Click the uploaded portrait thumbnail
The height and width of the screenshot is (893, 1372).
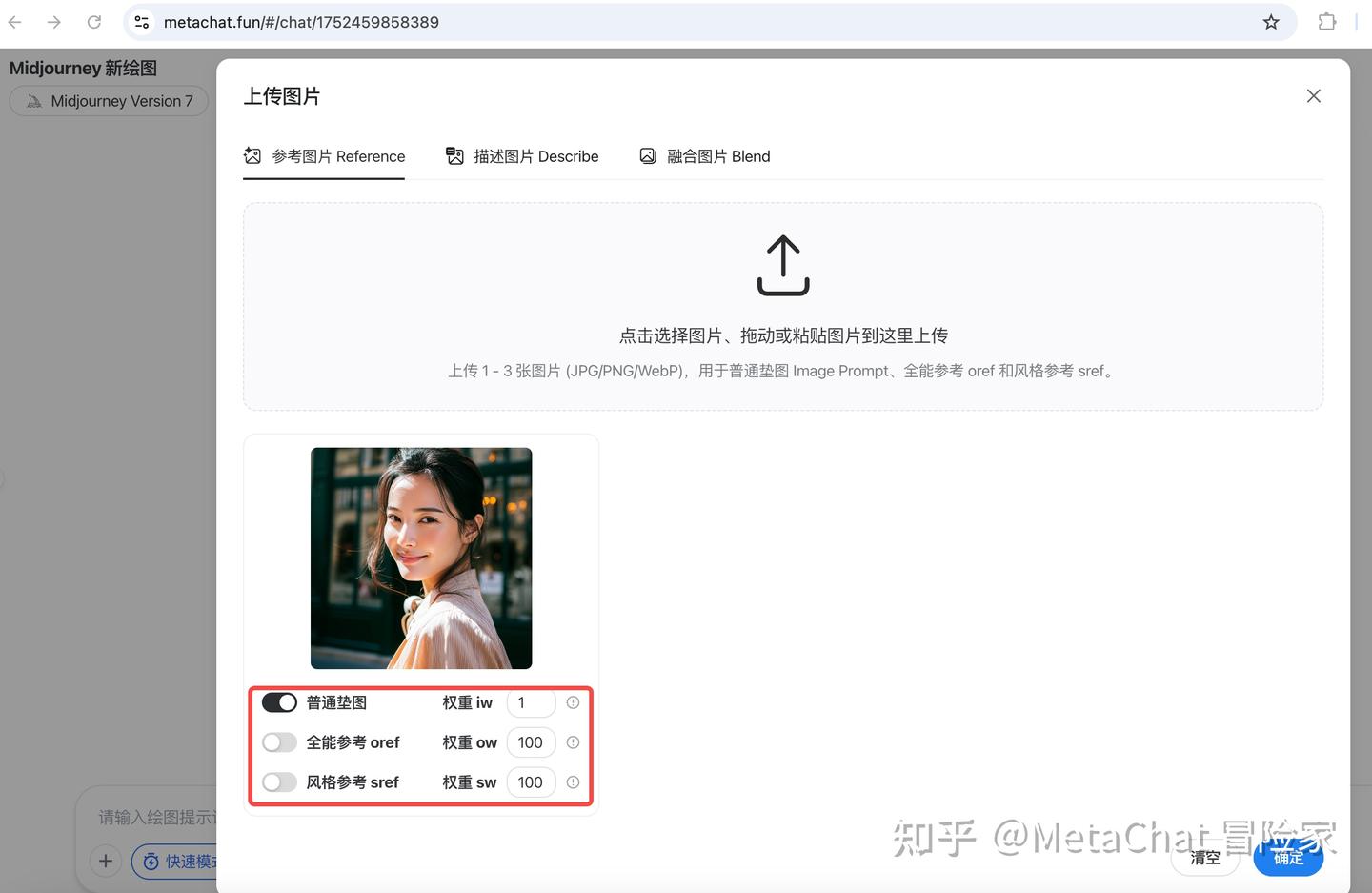click(x=420, y=558)
